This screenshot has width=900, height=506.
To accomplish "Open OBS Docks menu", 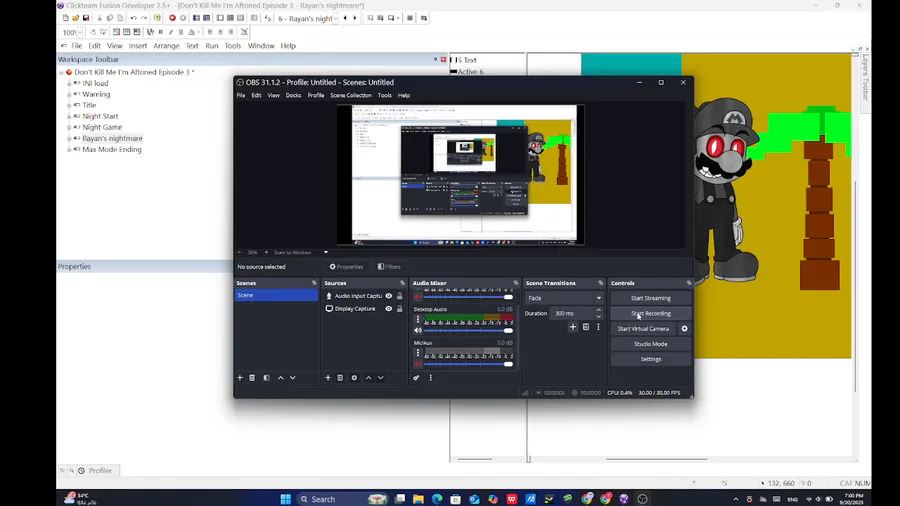I will coord(293,95).
